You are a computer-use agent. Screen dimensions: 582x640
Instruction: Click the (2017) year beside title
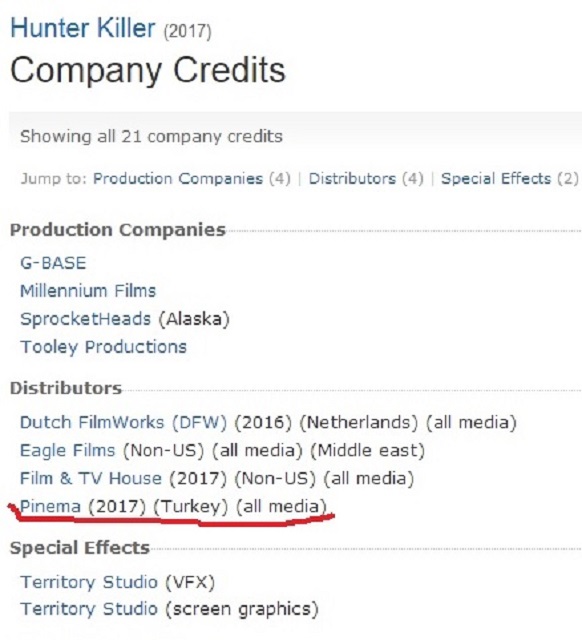point(188,32)
